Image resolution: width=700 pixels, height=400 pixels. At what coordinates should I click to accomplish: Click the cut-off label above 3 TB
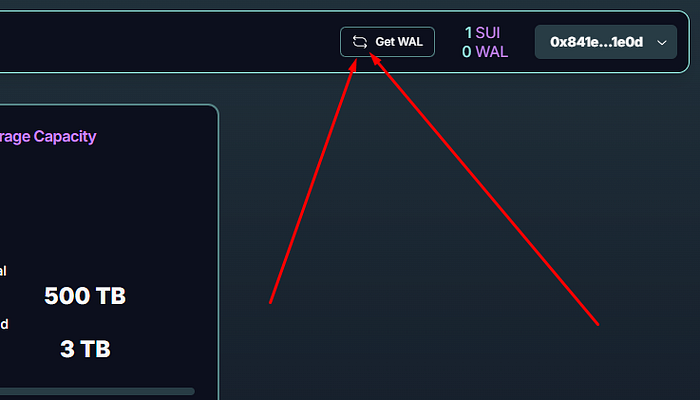coord(4,324)
